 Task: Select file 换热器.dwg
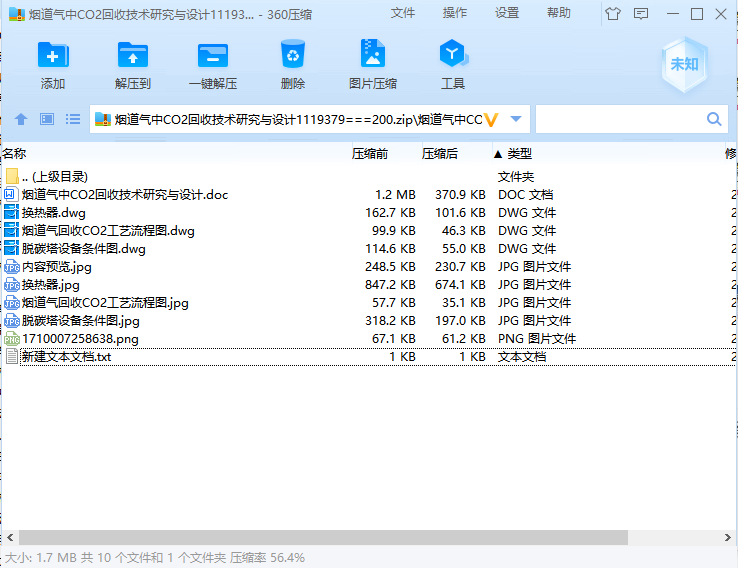54,213
